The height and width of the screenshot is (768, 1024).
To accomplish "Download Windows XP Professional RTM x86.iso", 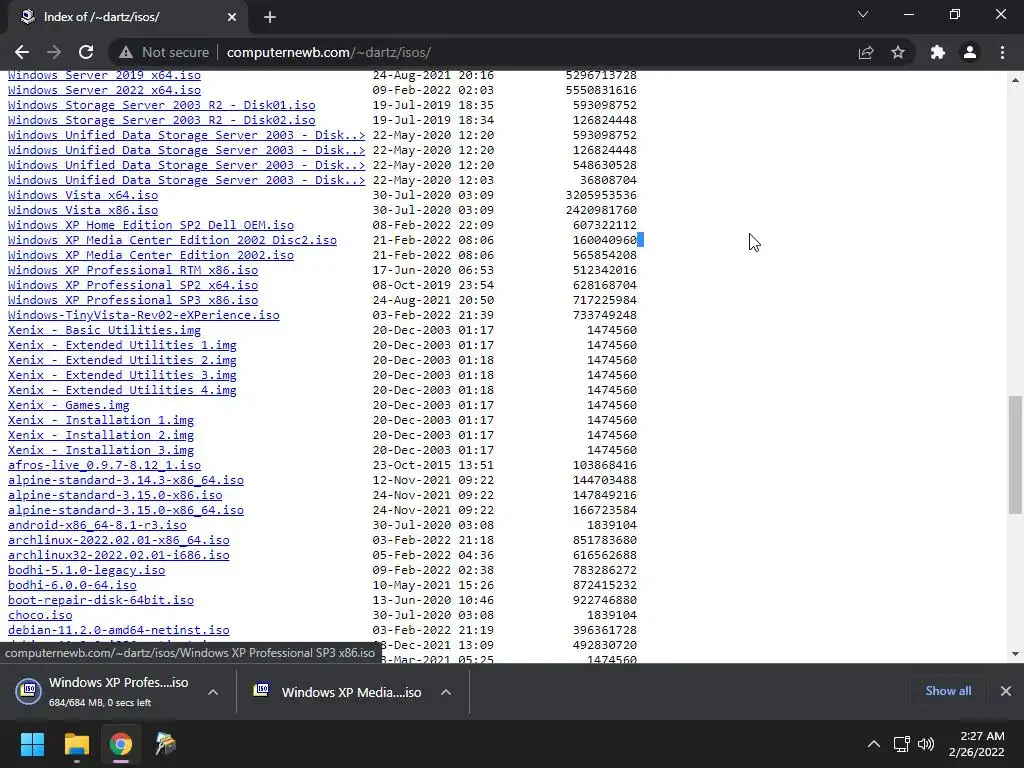I will pyautogui.click(x=133, y=270).
